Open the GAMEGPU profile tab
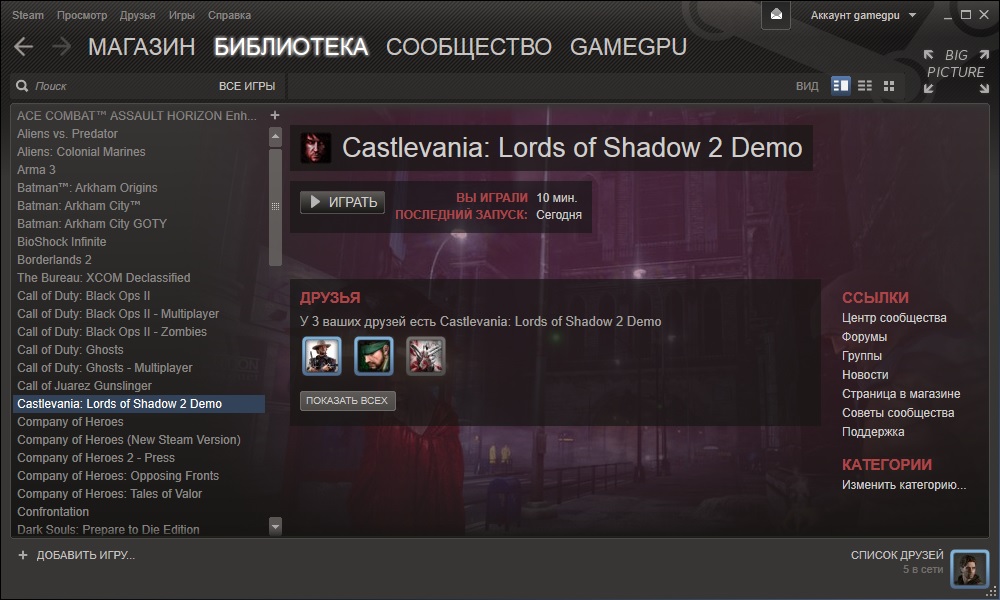 pyautogui.click(x=628, y=47)
